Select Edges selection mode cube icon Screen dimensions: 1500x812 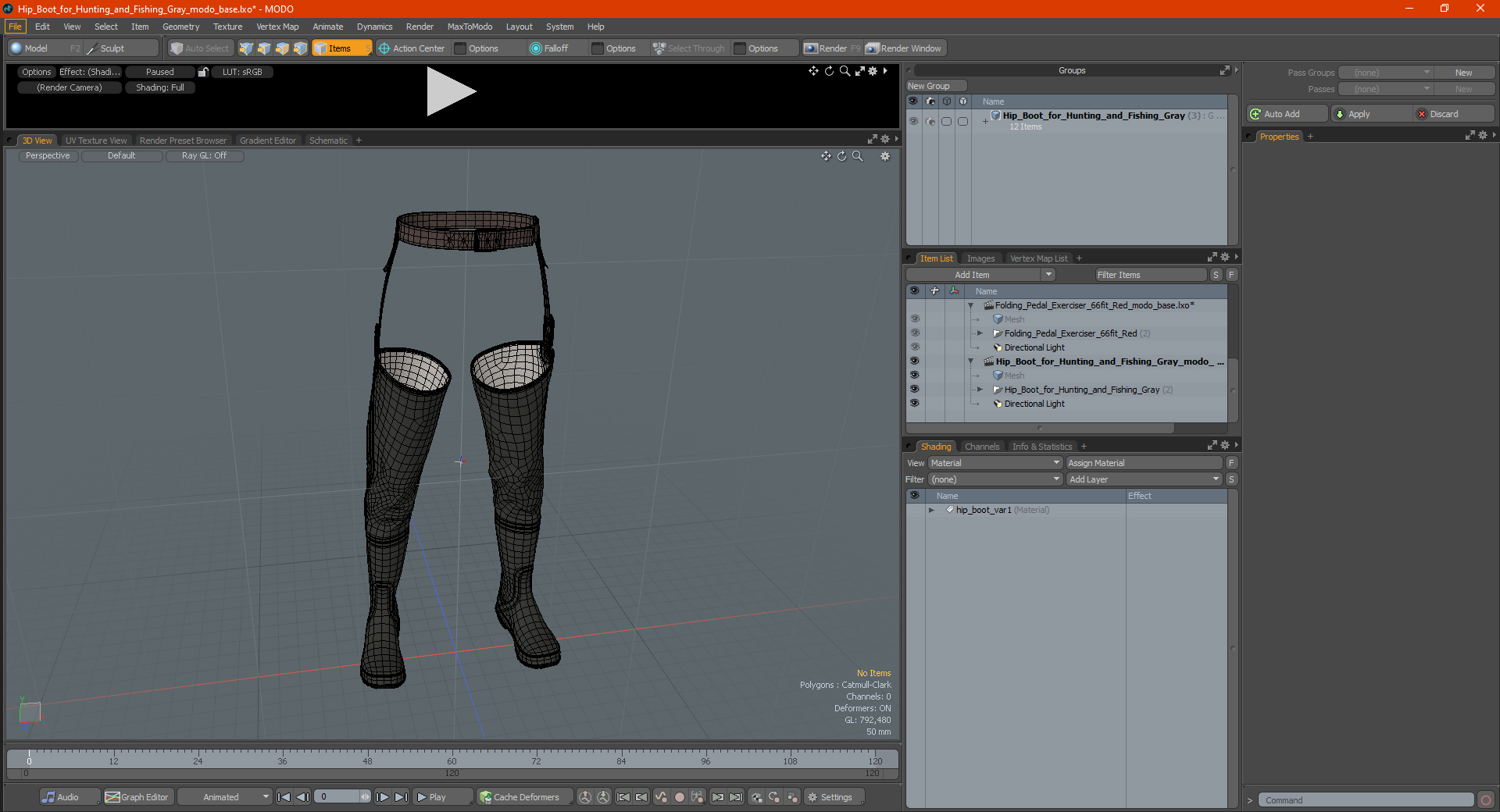[264, 48]
